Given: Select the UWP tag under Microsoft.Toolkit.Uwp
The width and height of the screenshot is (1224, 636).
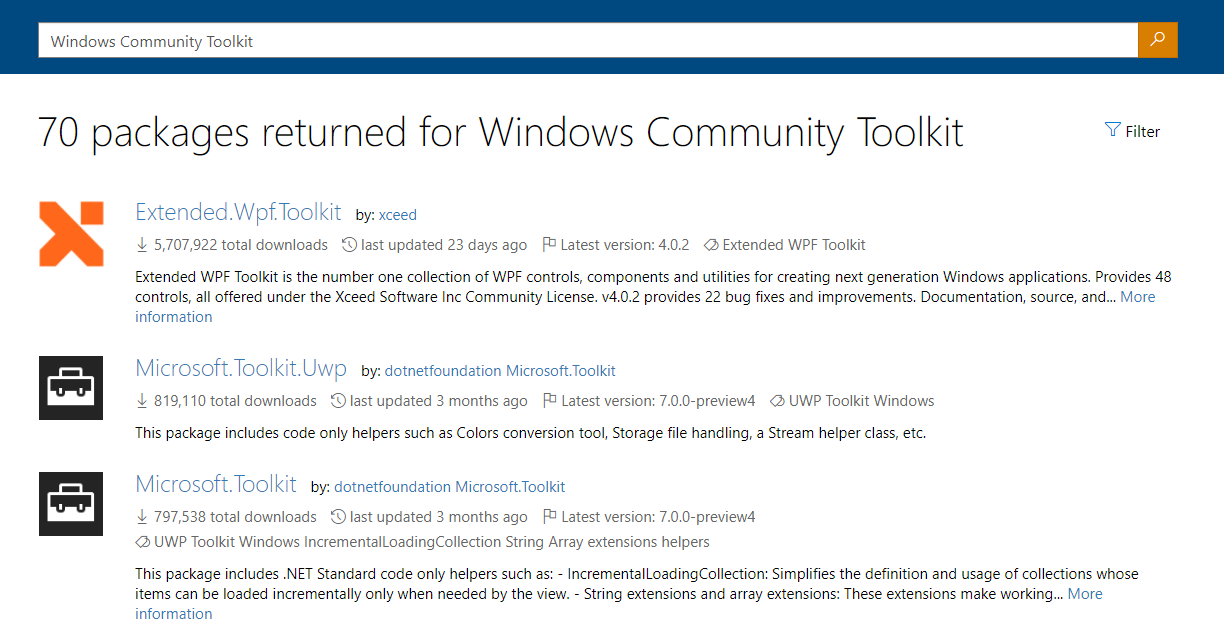Looking at the screenshot, I should (805, 401).
